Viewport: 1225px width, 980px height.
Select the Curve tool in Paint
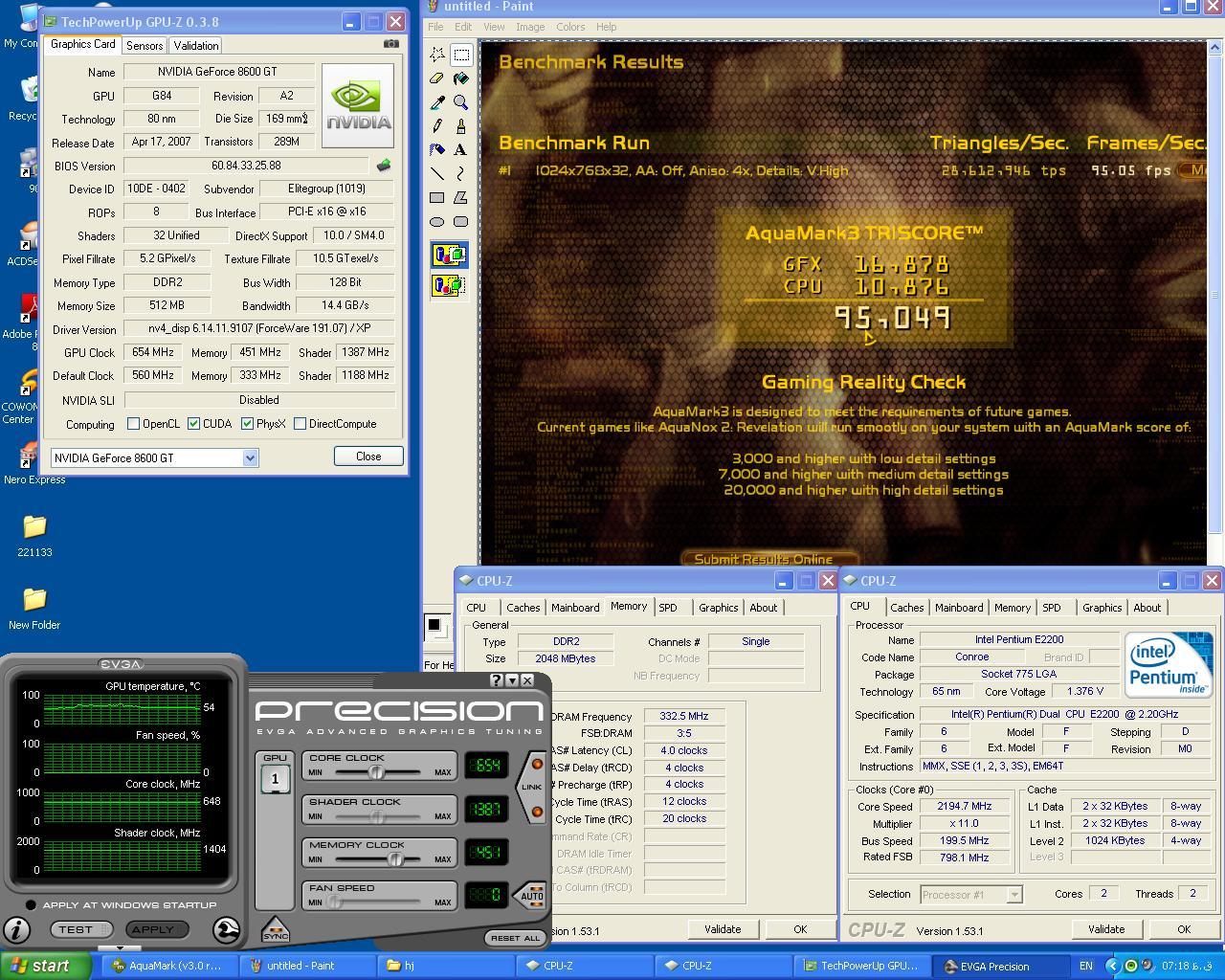[x=461, y=174]
